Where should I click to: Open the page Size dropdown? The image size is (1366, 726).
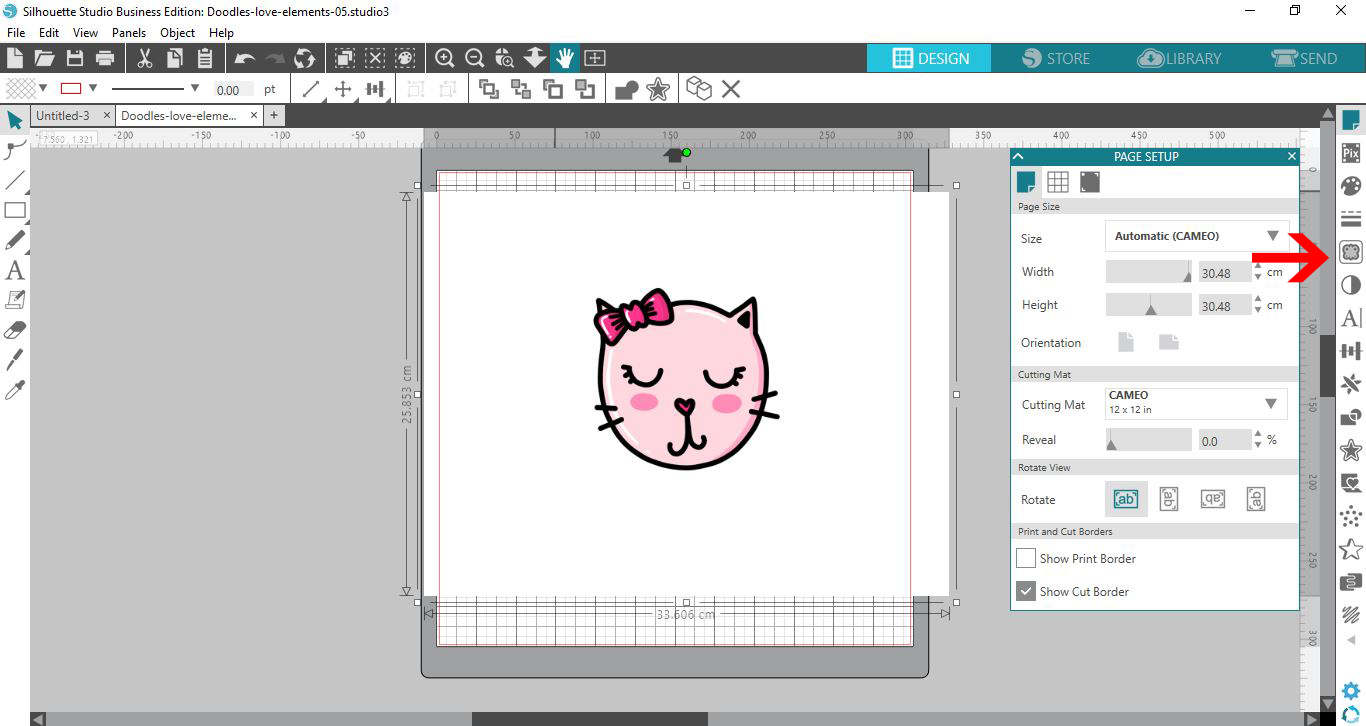click(1197, 236)
